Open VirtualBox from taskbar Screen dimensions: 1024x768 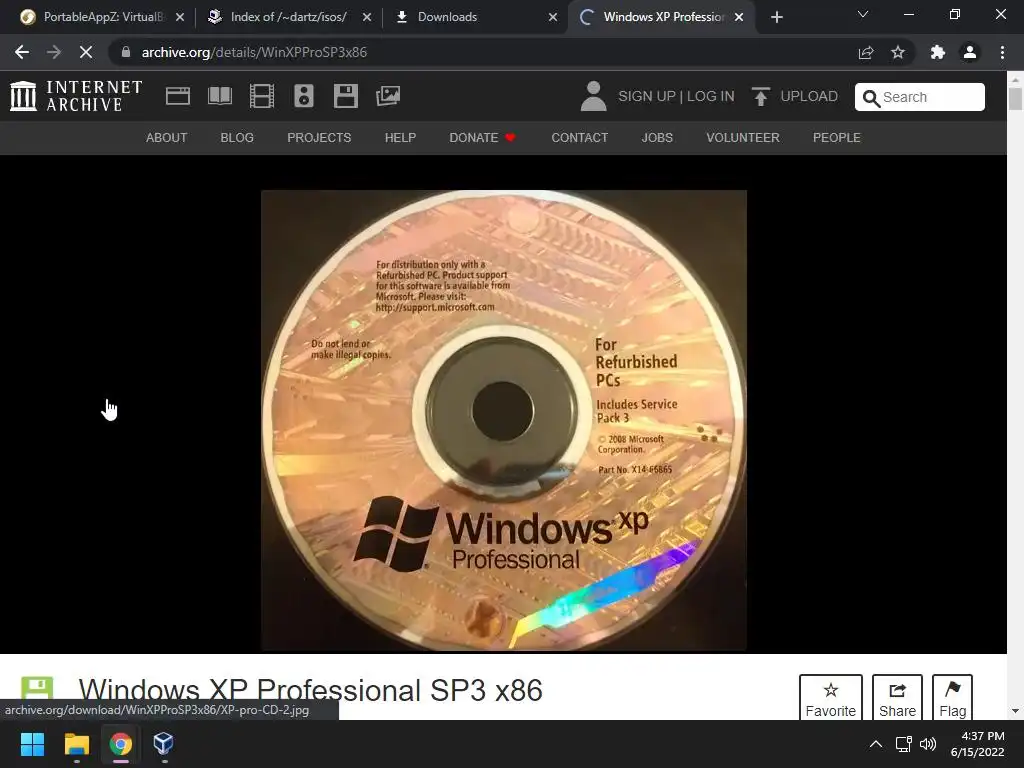[x=163, y=743]
